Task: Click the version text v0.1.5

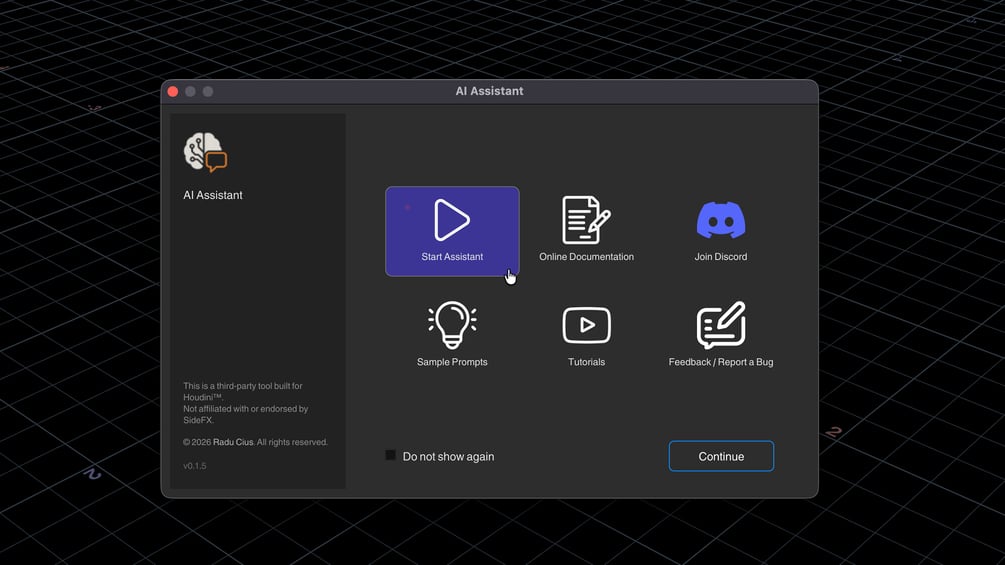Action: coord(195,466)
